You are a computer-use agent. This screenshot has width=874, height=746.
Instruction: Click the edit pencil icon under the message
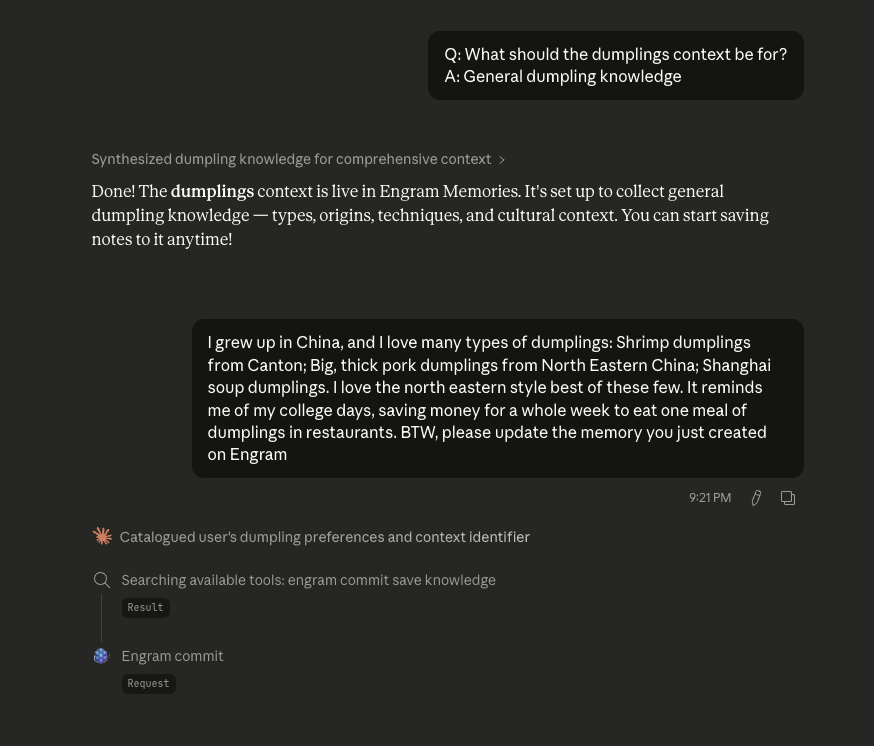pos(756,498)
